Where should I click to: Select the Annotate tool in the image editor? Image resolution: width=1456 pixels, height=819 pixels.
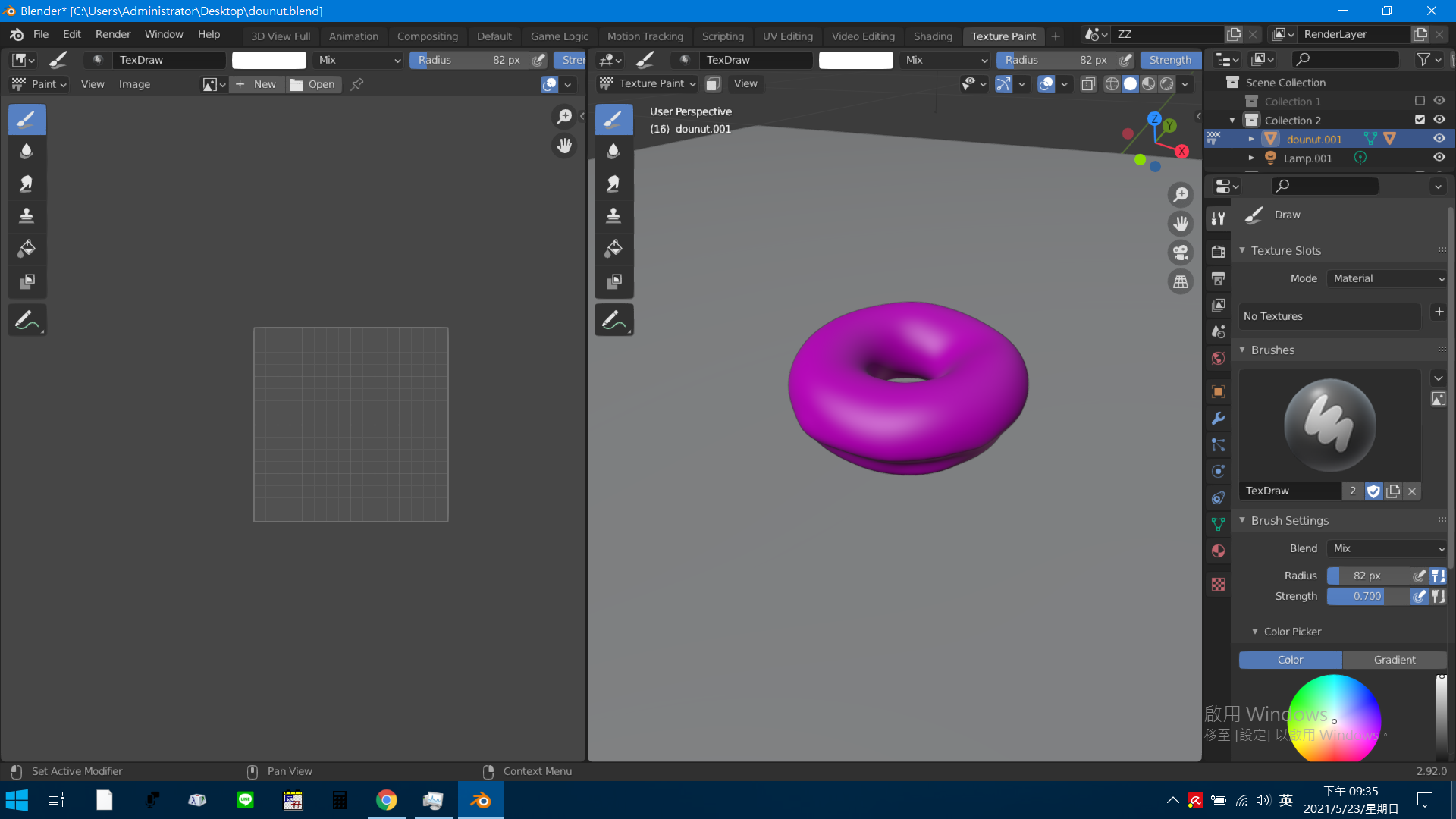click(27, 321)
